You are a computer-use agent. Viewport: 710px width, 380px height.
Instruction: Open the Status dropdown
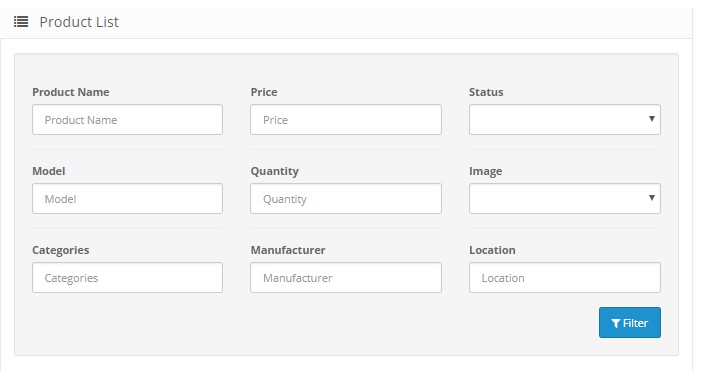pyautogui.click(x=565, y=120)
